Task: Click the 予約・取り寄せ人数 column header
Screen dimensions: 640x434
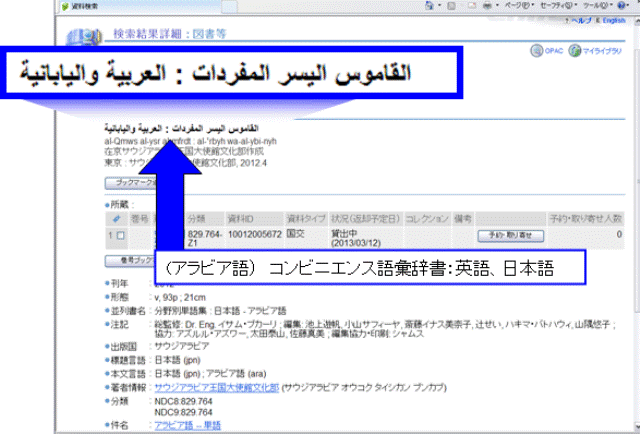Action: pyautogui.click(x=585, y=219)
